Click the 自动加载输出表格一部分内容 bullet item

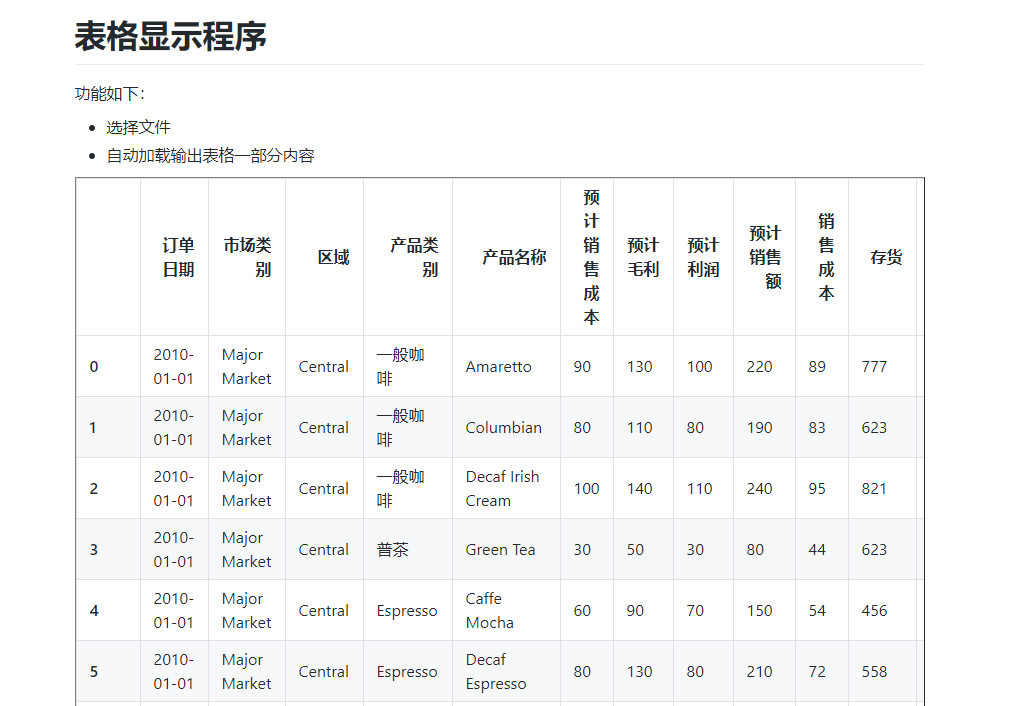click(210, 156)
